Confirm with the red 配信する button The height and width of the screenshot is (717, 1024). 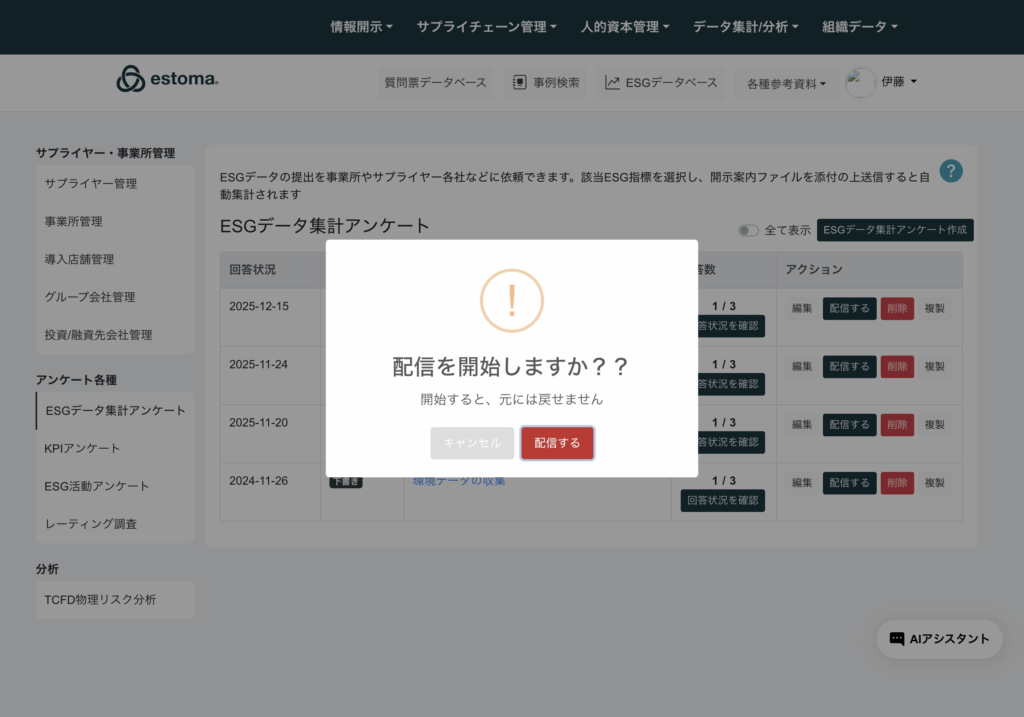coord(557,443)
